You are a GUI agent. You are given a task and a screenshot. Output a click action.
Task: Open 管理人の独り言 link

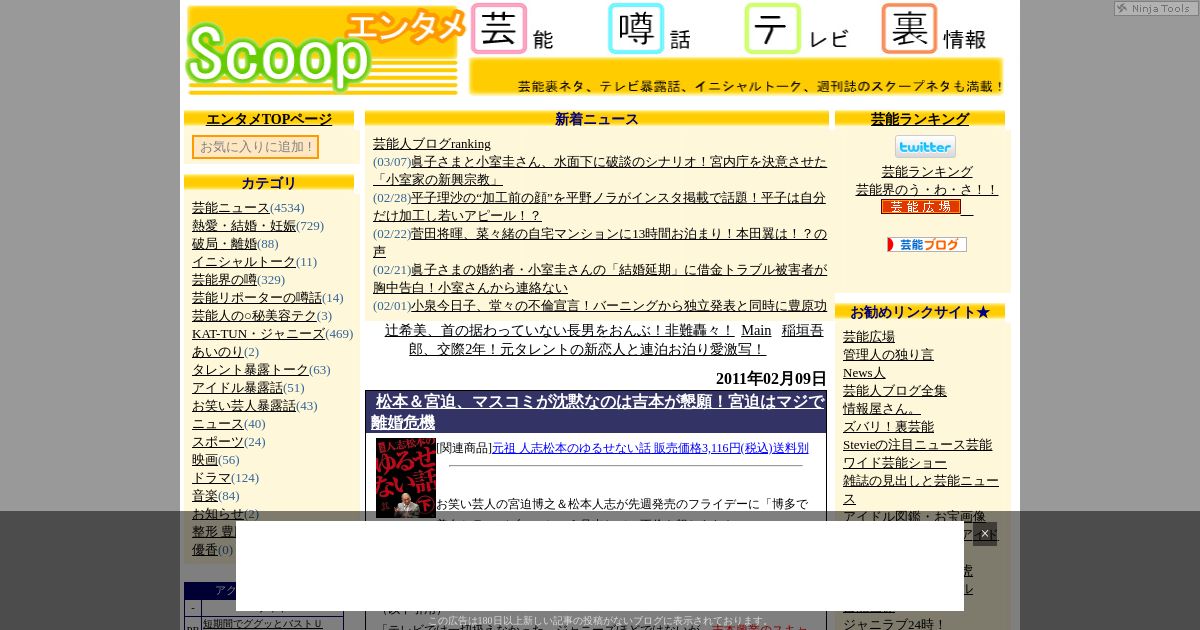coord(888,355)
